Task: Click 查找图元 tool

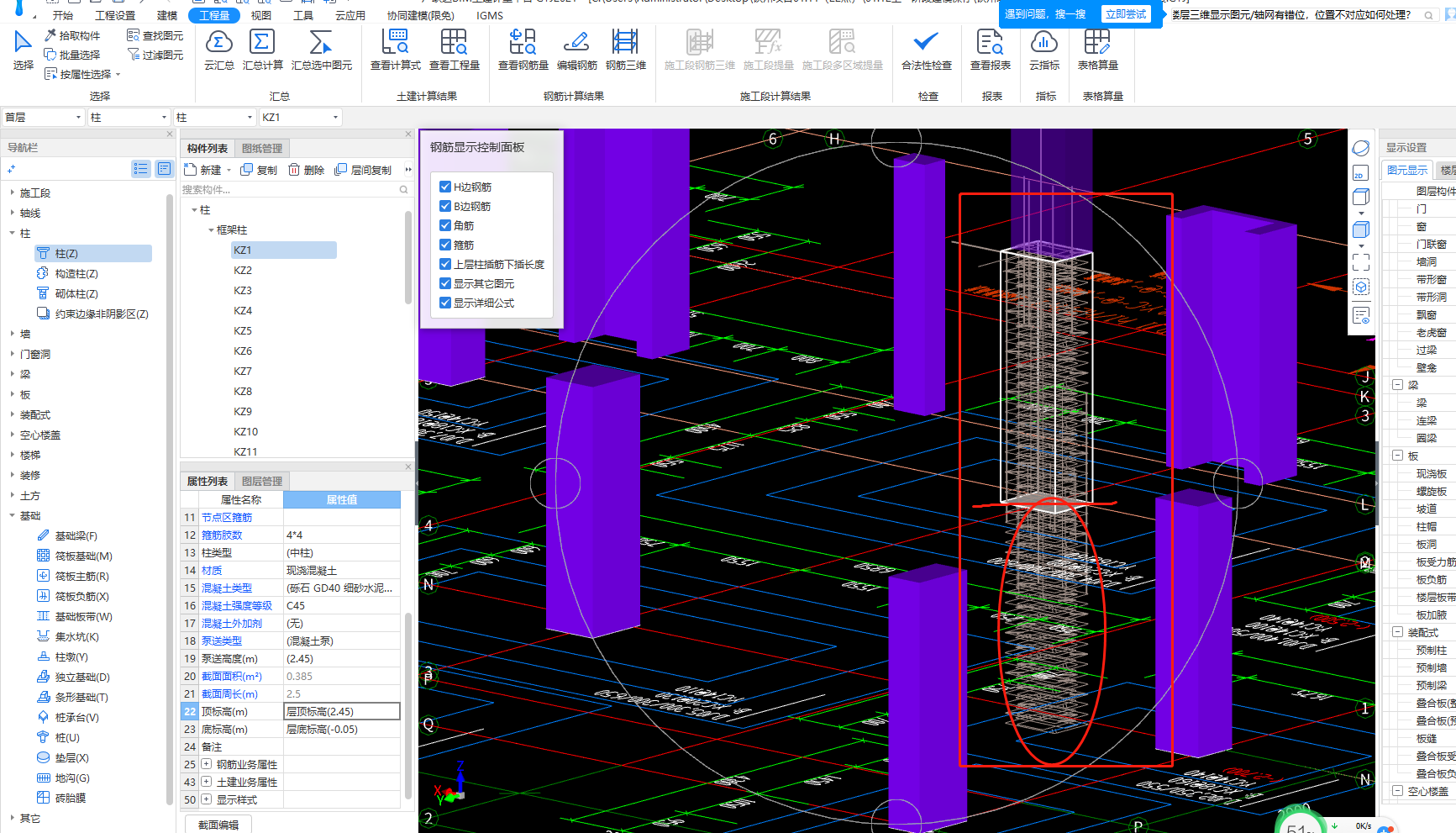Action: 155,35
